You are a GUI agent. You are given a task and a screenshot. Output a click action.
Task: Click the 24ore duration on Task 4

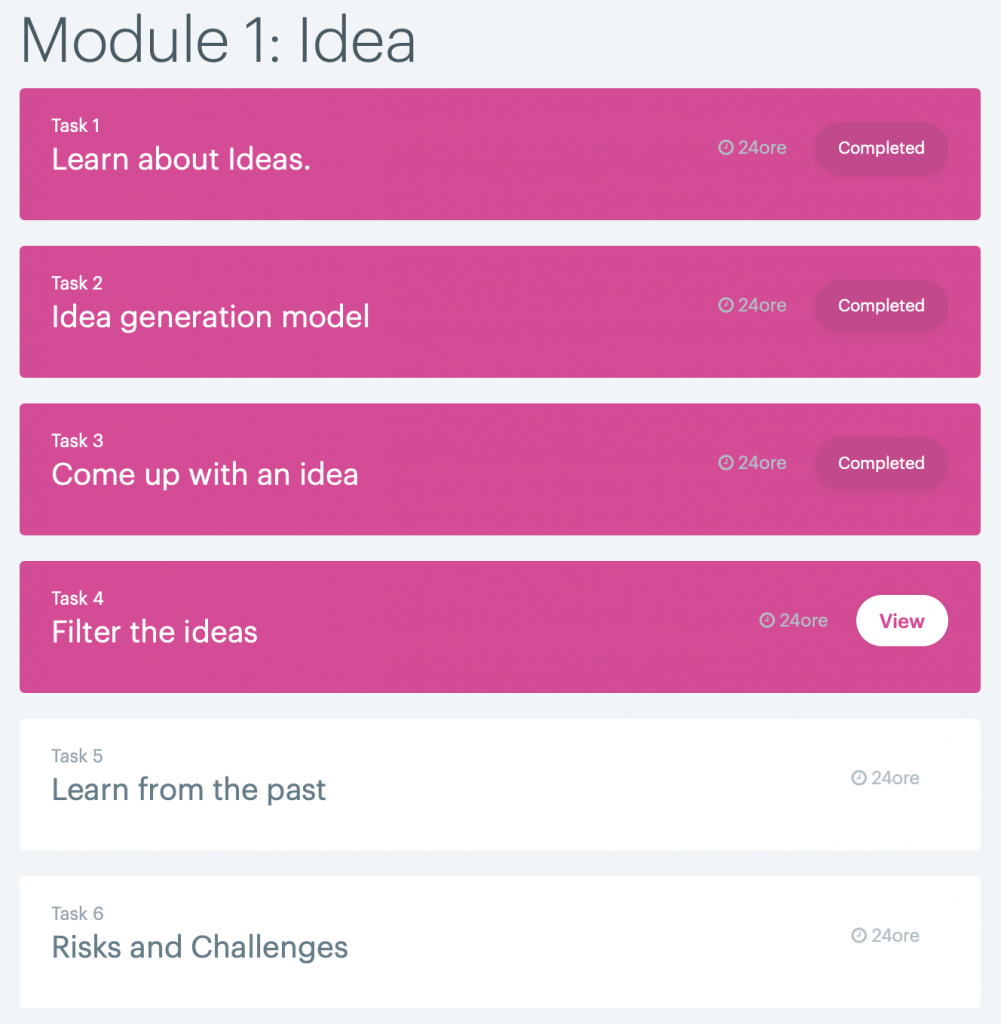(803, 621)
